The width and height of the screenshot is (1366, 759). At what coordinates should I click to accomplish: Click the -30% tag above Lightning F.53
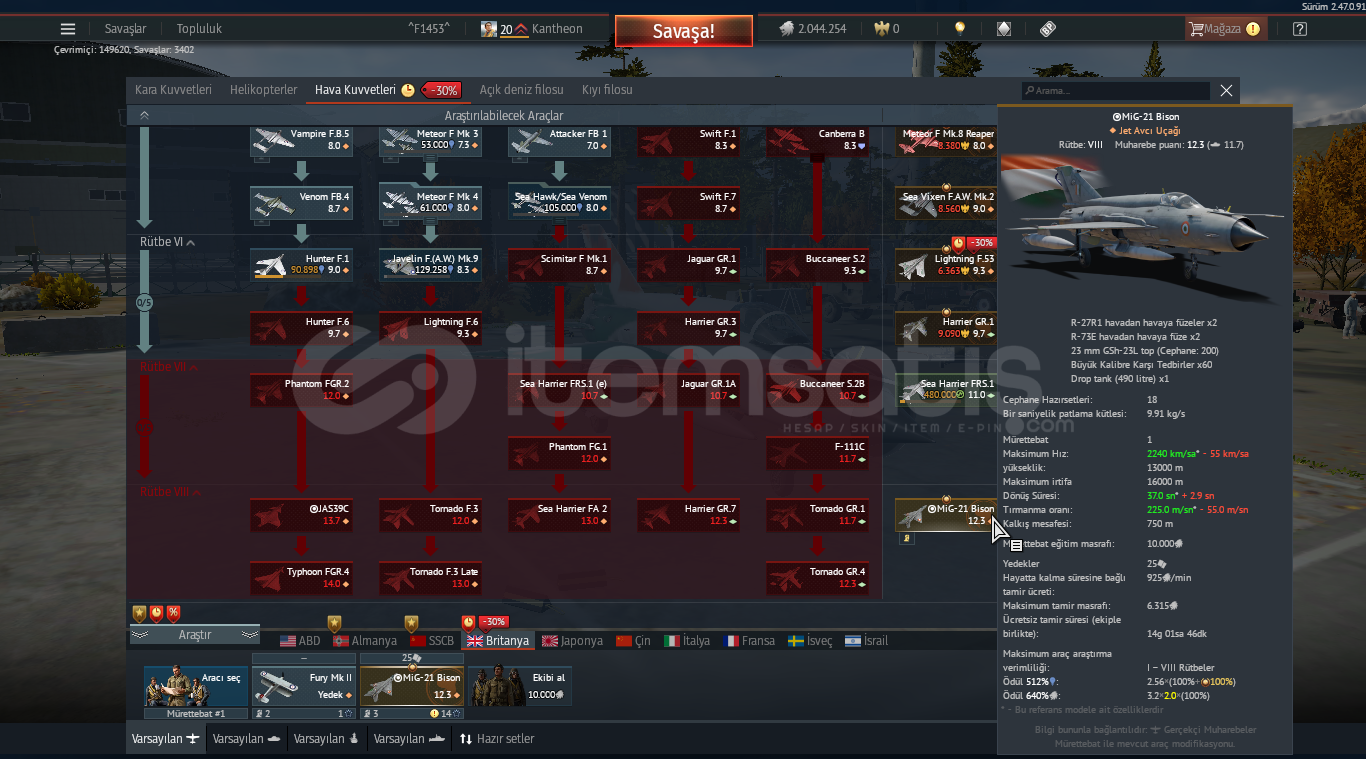click(981, 243)
